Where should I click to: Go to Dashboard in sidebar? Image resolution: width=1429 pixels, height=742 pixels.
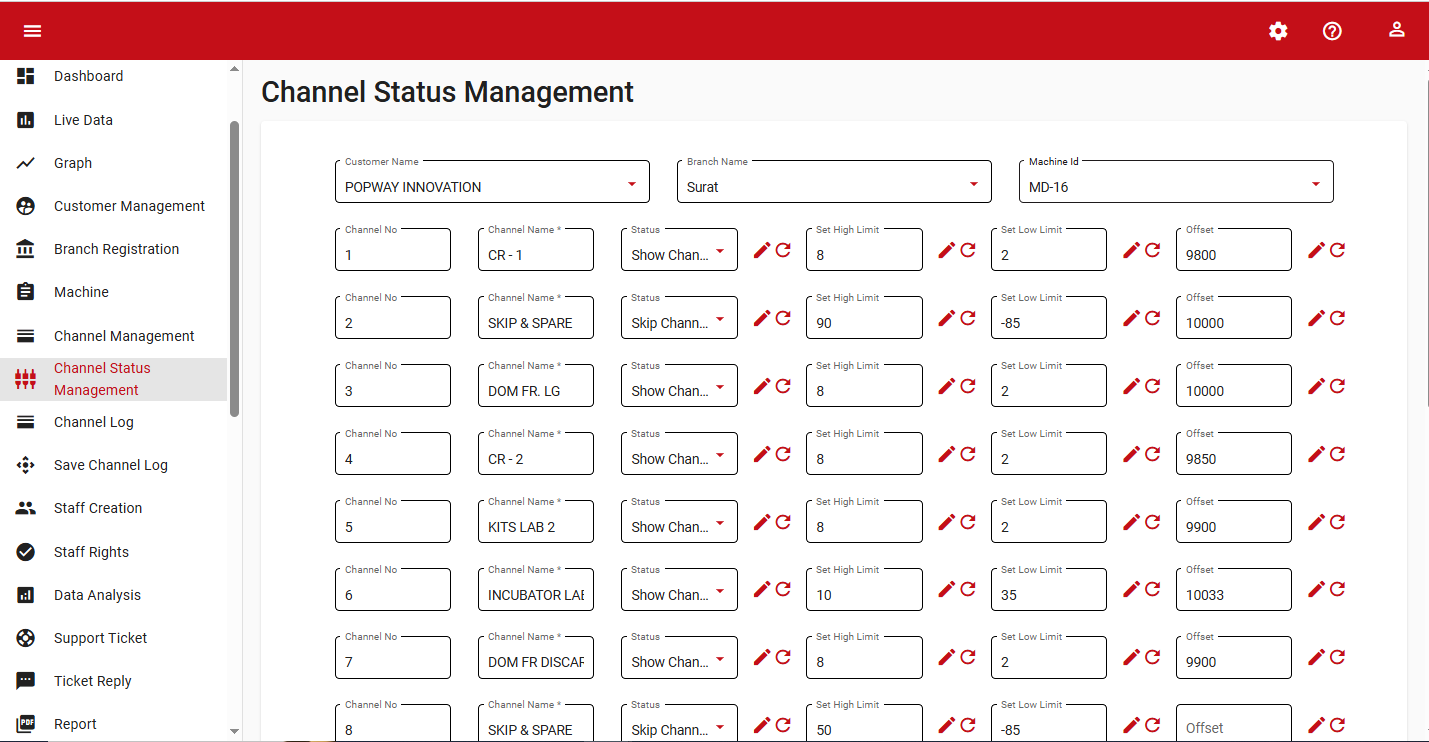click(88, 76)
